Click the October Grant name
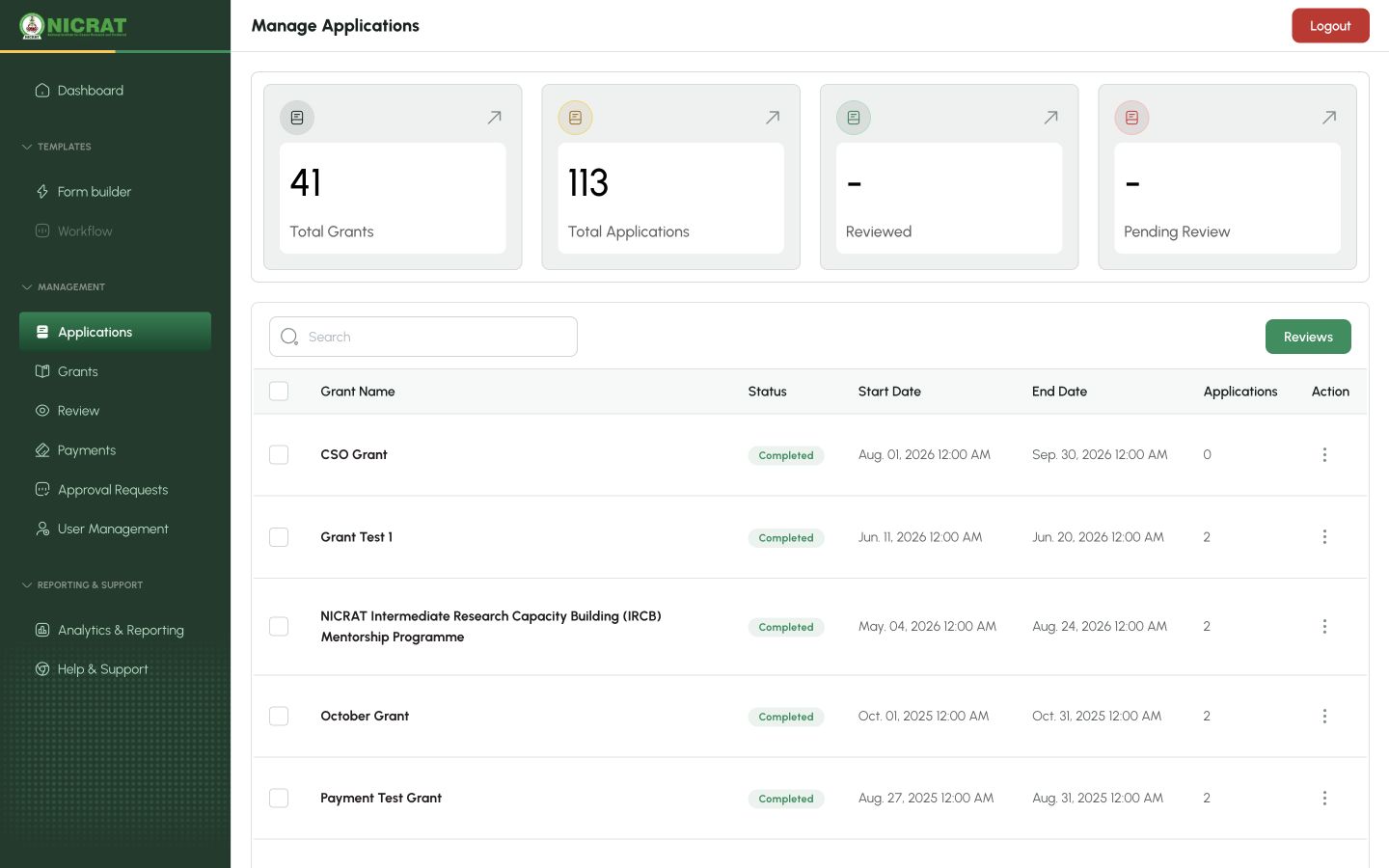1389x868 pixels. point(365,716)
